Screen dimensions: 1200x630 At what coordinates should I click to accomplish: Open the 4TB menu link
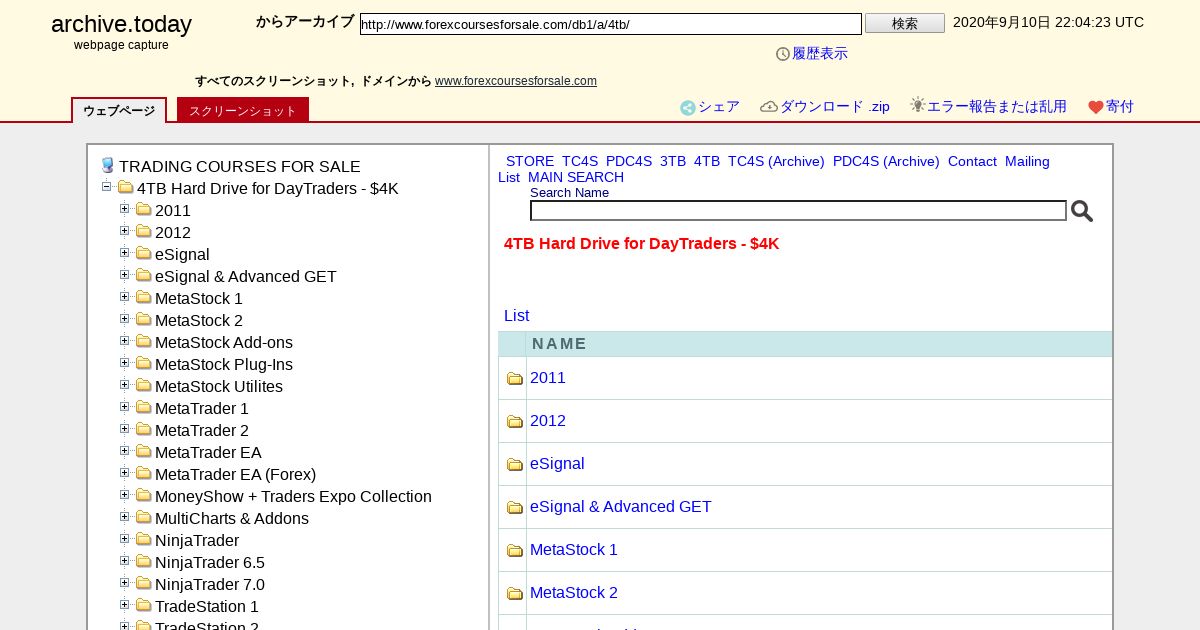(707, 161)
